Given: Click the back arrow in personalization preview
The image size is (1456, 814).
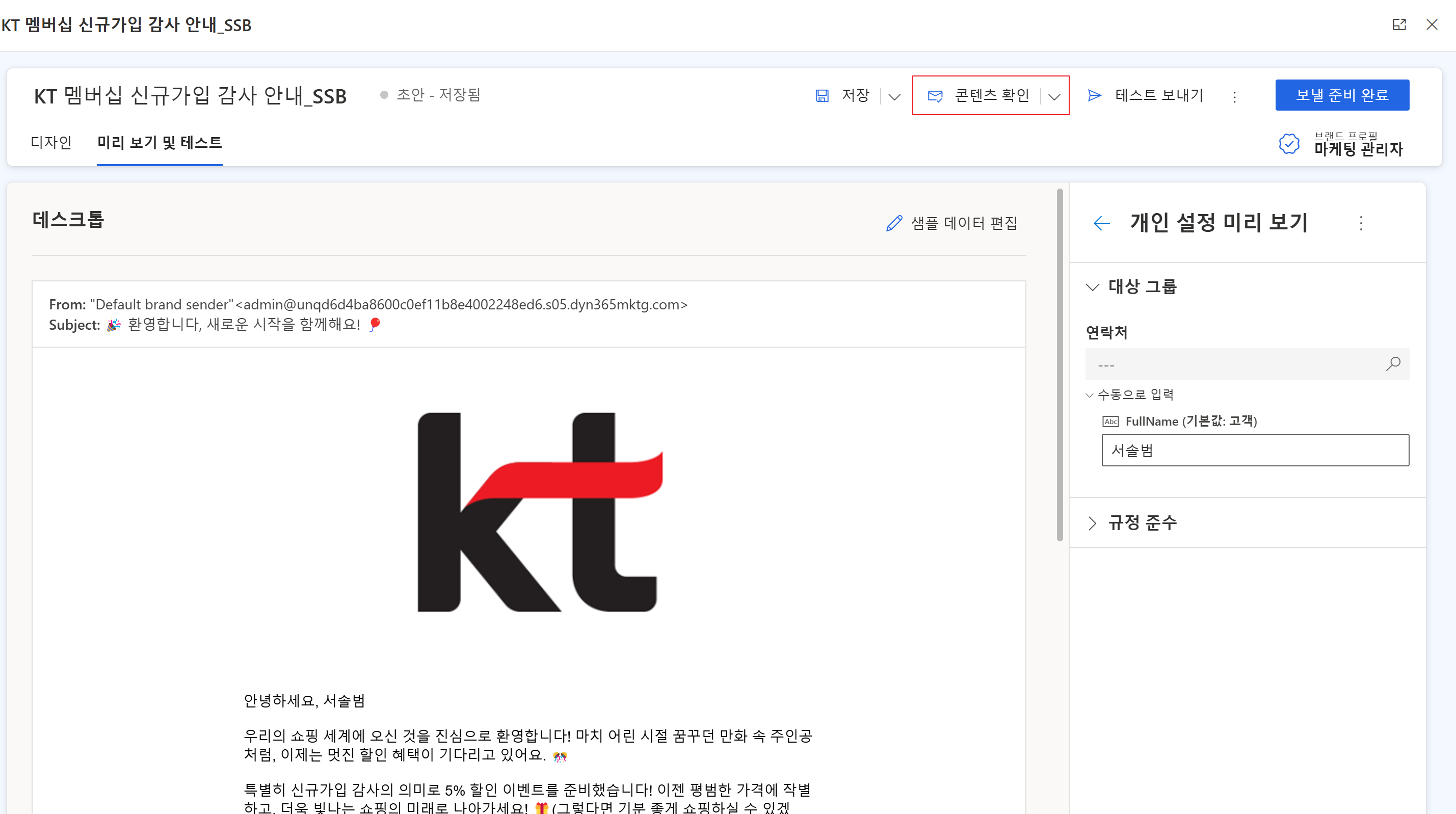Looking at the screenshot, I should tap(1102, 223).
